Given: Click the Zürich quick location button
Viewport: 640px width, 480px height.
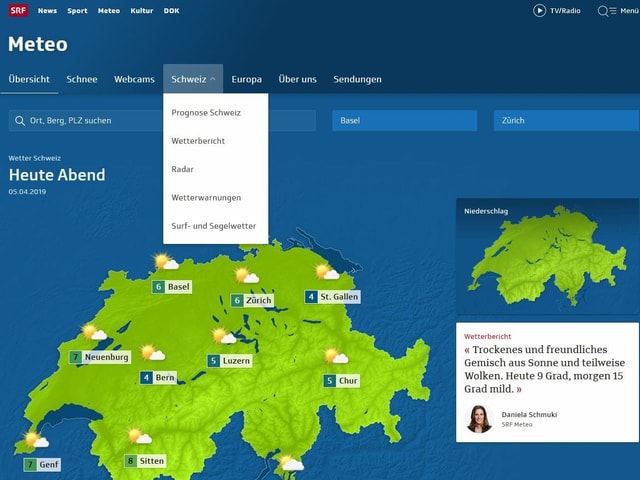Looking at the screenshot, I should pos(567,120).
